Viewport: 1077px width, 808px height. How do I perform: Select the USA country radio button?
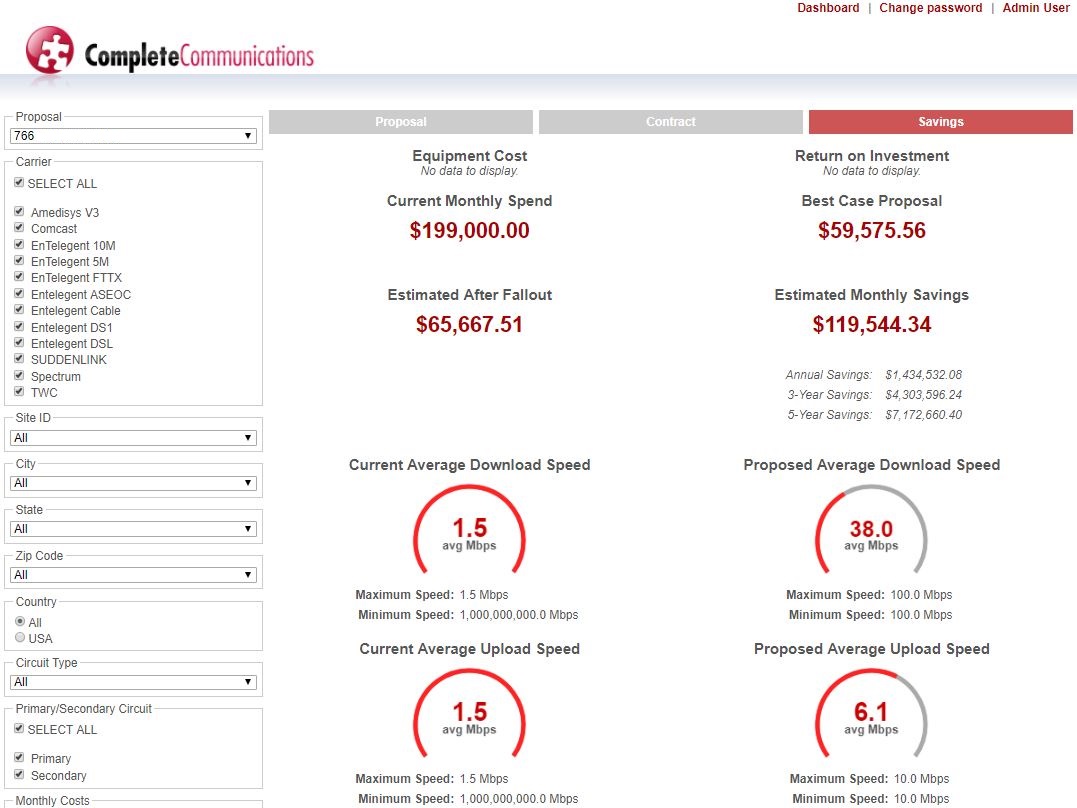tap(20, 638)
